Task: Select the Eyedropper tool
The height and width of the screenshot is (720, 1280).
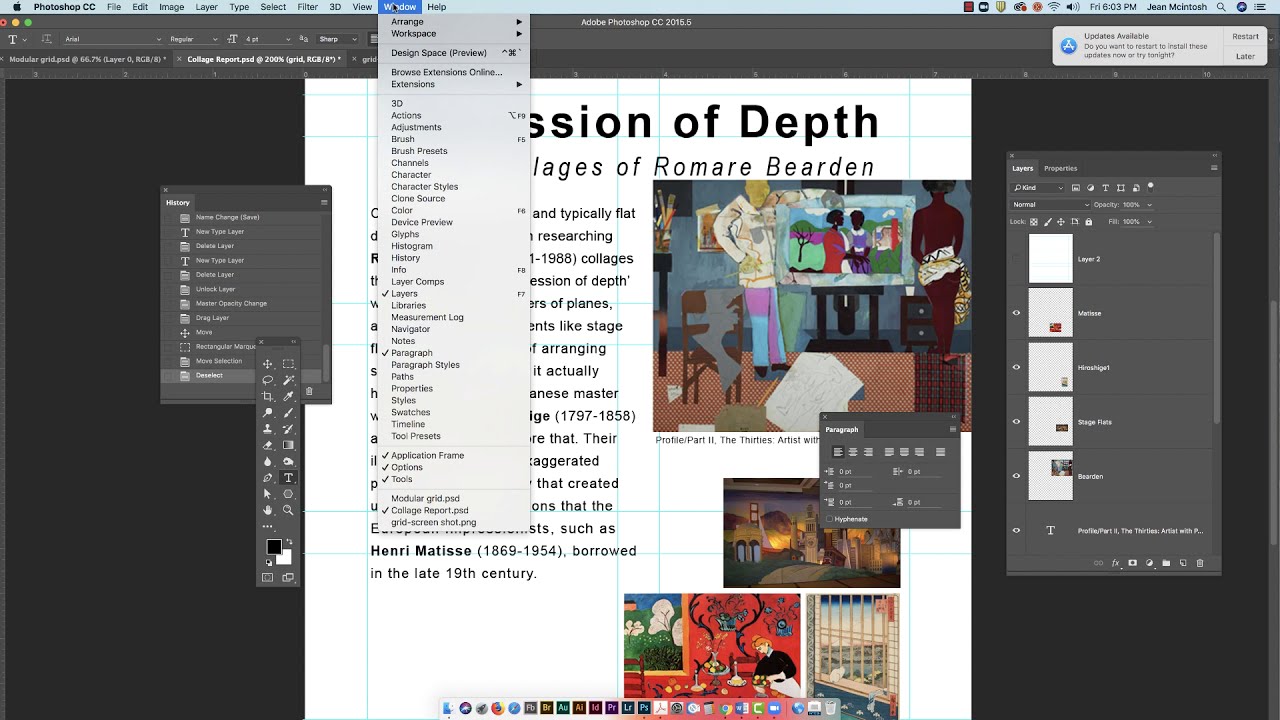Action: pos(288,396)
